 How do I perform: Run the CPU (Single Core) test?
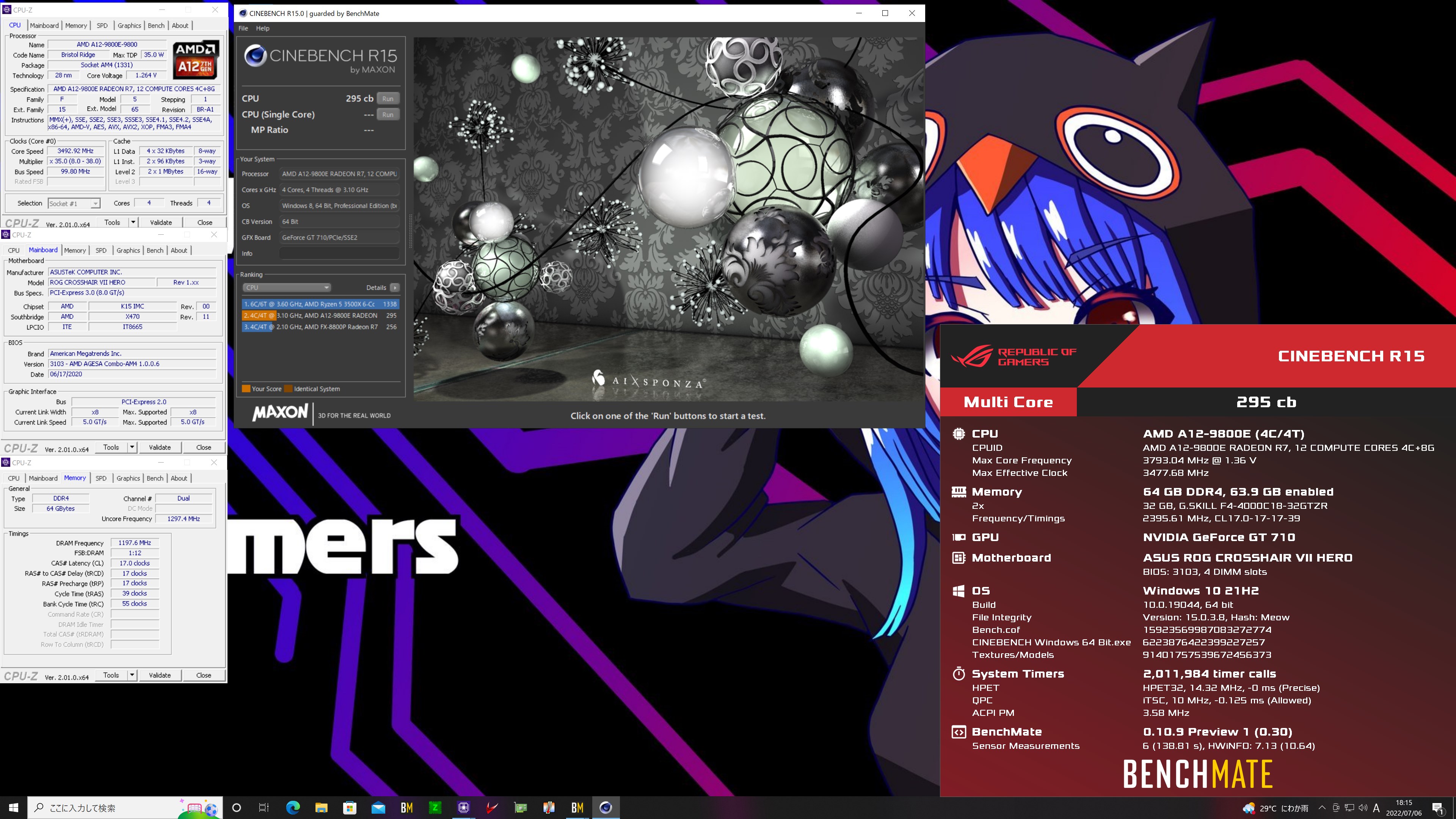click(x=388, y=114)
